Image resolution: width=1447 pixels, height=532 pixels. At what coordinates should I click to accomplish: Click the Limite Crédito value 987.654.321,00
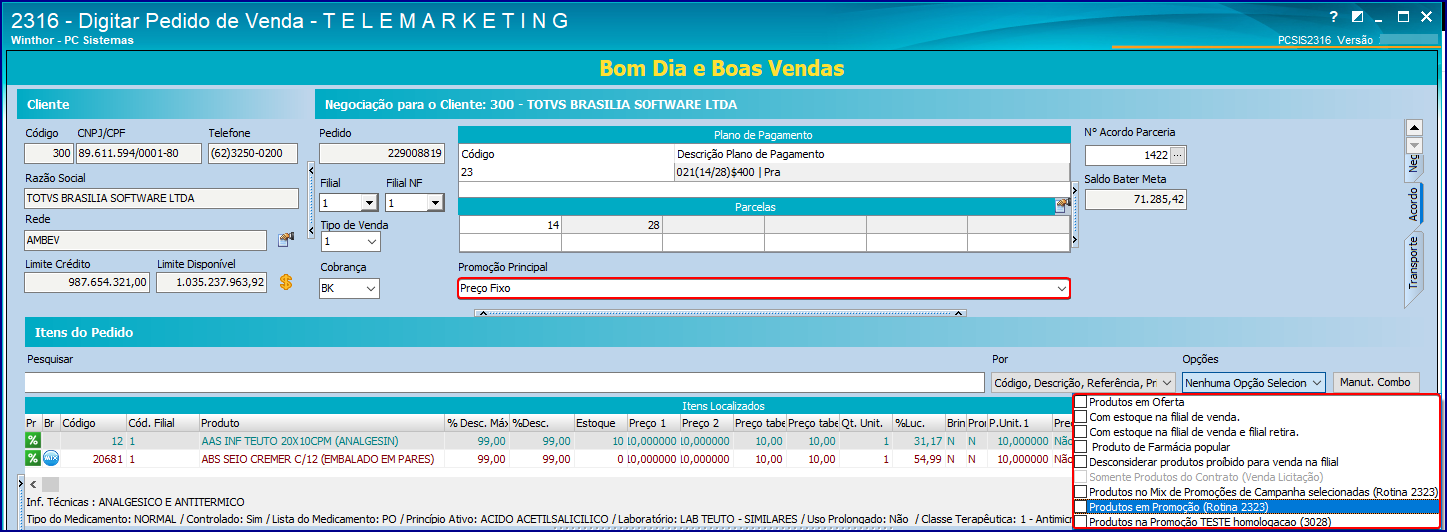tap(87, 282)
